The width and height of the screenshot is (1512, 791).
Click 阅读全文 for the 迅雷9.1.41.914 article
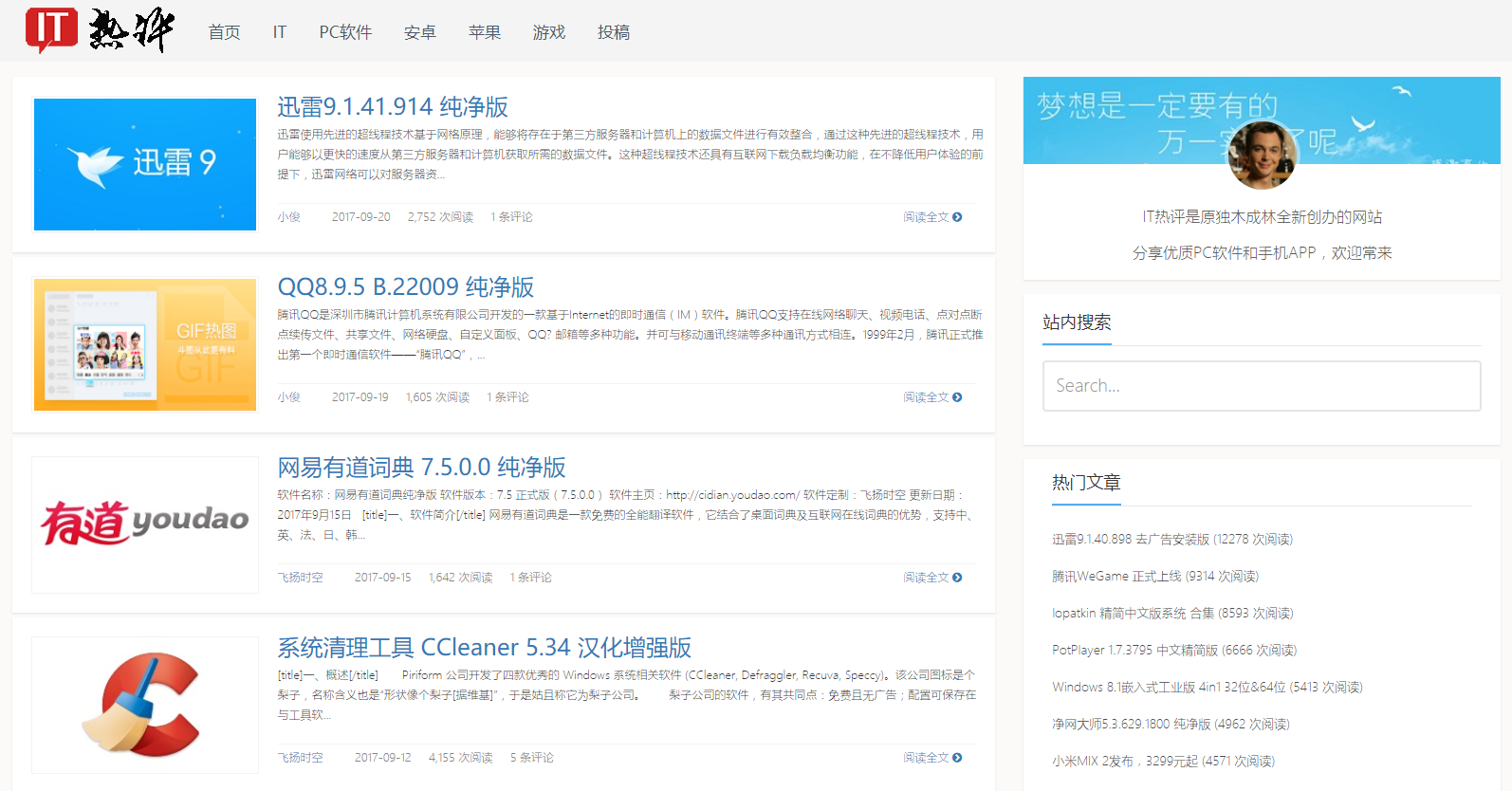coord(926,217)
